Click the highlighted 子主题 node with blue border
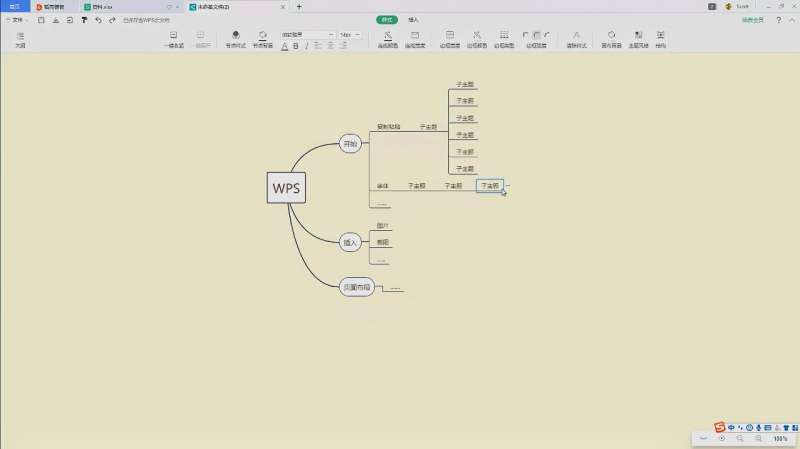Viewport: 800px width, 449px height. pyautogui.click(x=490, y=186)
